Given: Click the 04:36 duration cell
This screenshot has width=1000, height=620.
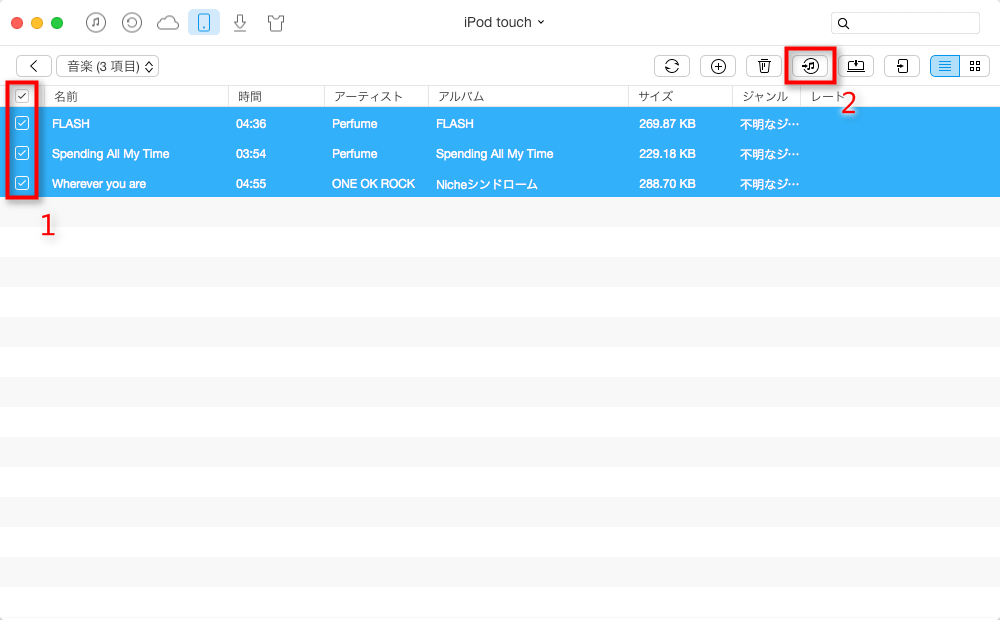Looking at the screenshot, I should 251,124.
